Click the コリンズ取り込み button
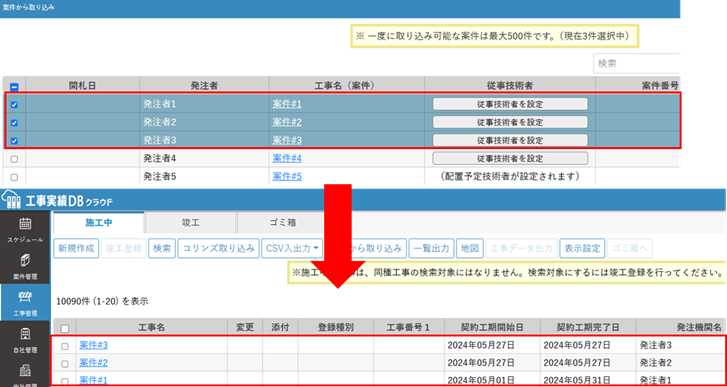The height and width of the screenshot is (387, 727). [x=218, y=248]
